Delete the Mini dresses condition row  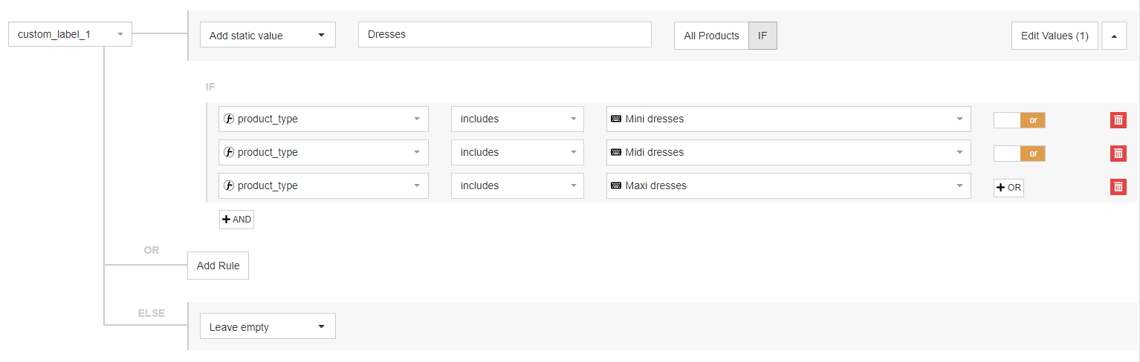coord(1118,119)
